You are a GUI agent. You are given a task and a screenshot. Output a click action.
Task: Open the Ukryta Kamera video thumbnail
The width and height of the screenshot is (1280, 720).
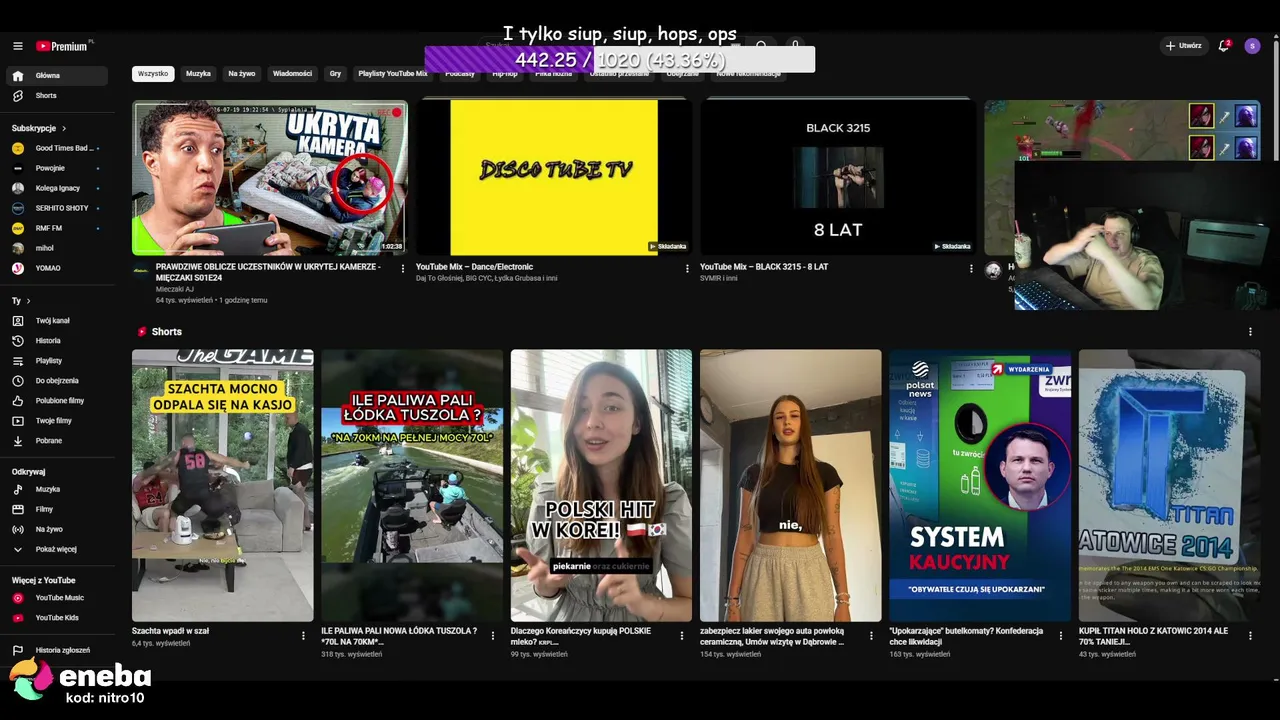point(270,178)
